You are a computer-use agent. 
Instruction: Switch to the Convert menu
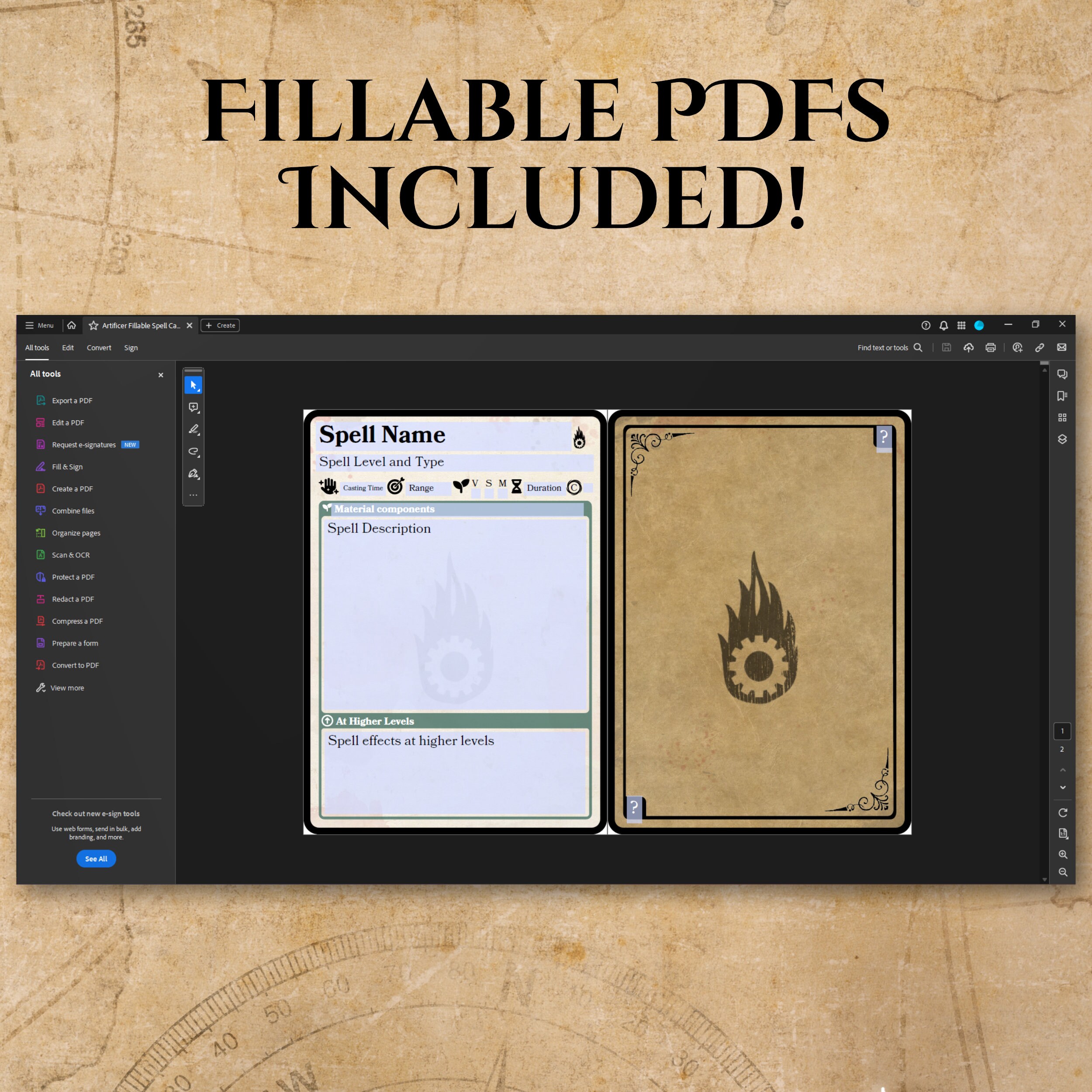[x=99, y=348]
